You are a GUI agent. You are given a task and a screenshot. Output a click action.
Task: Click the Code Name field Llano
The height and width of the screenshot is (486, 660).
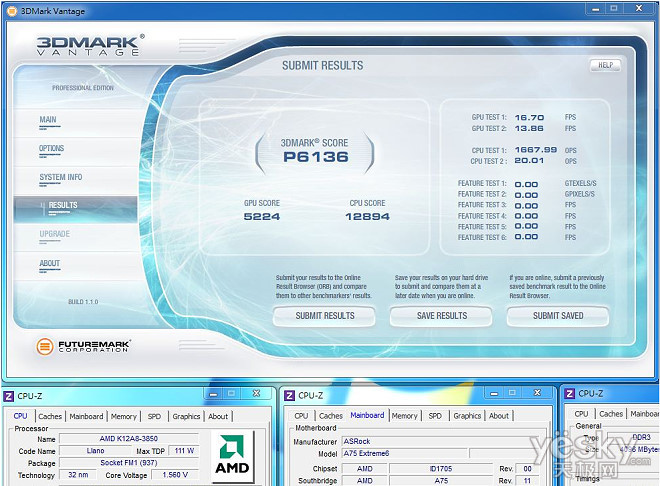(x=96, y=451)
